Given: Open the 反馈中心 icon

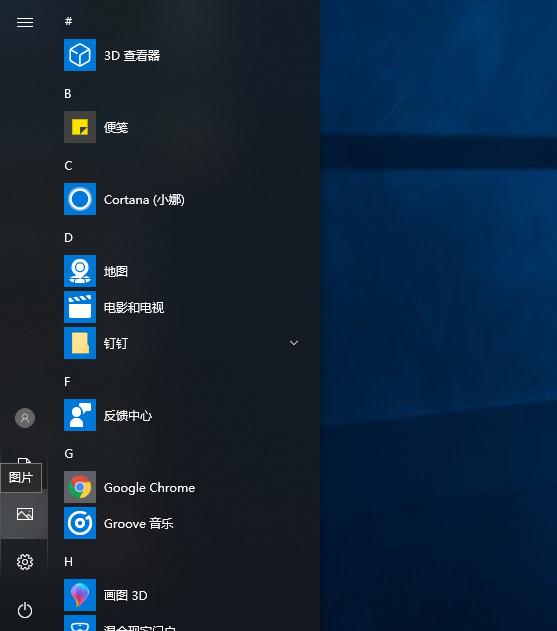Looking at the screenshot, I should (x=80, y=415).
